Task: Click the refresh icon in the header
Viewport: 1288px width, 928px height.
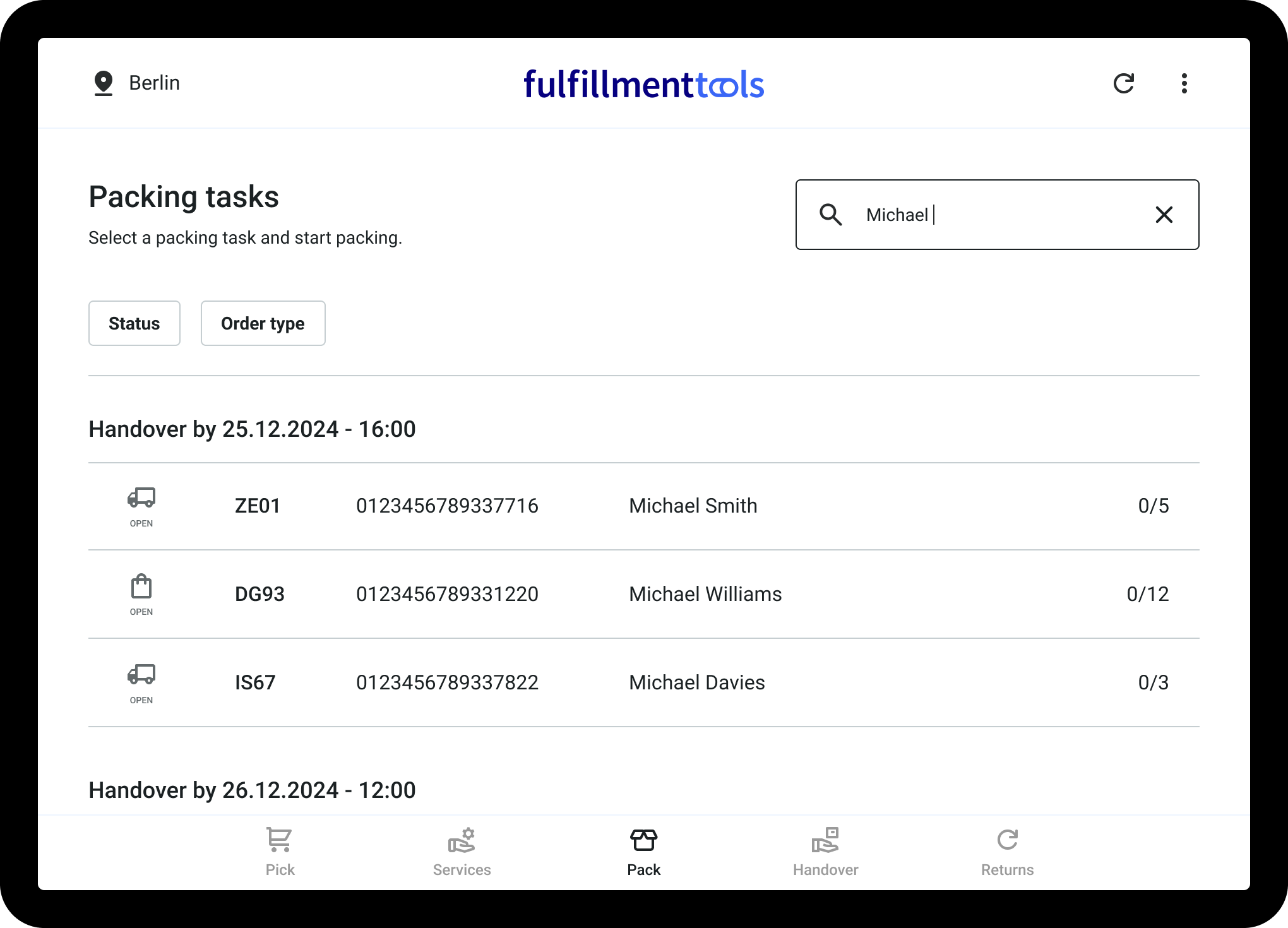Action: [x=1123, y=83]
